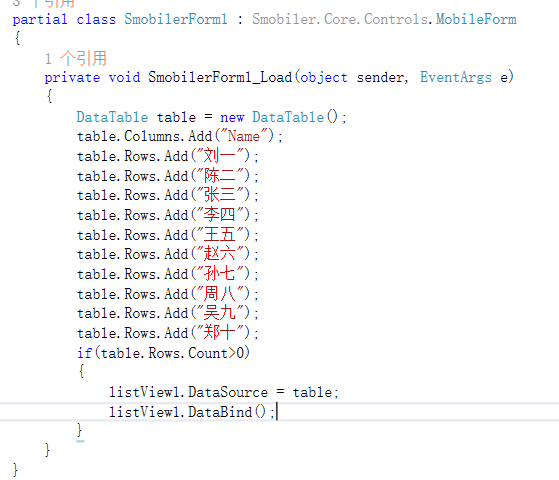Screen dimensions: 559x480
Task: Click at end of listView1.DataBind() line
Action: 276,412
